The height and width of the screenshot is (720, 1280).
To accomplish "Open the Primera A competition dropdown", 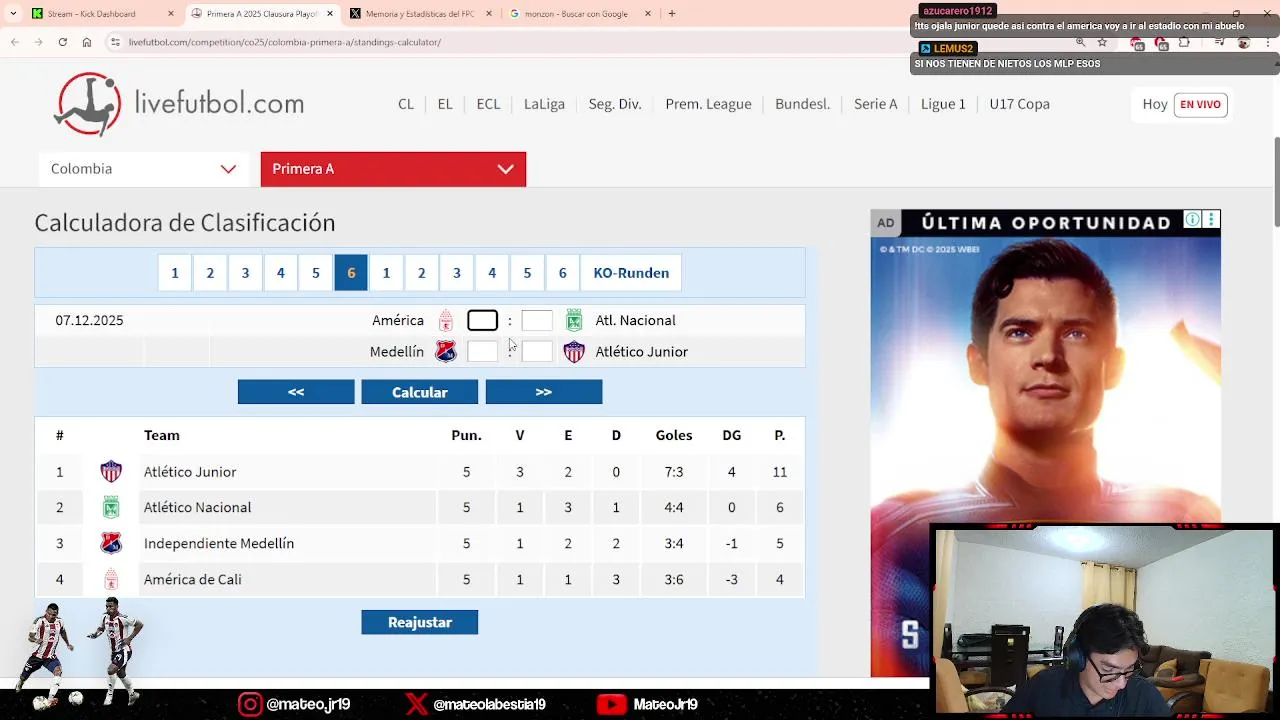I will click(x=393, y=169).
